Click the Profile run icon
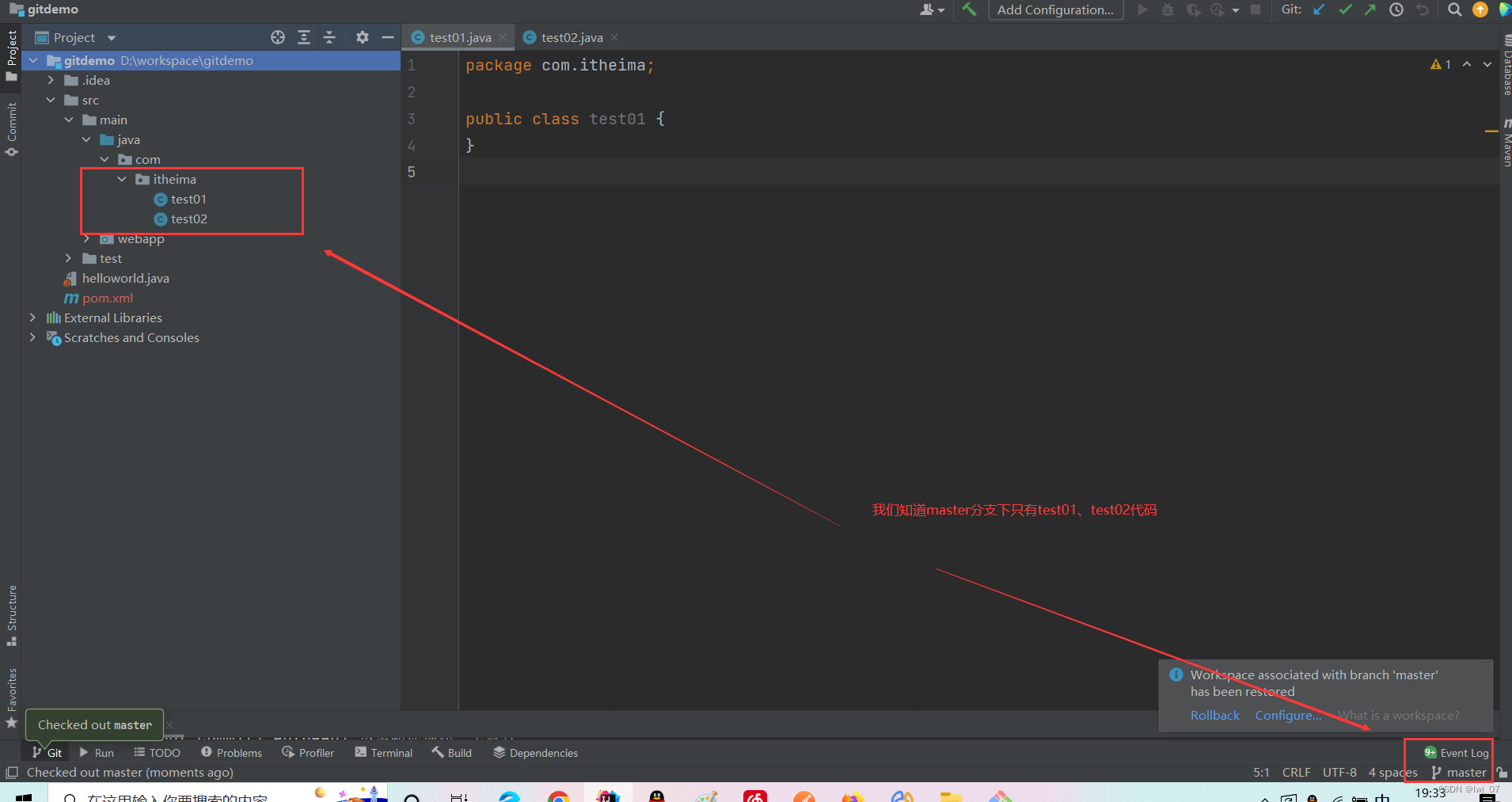This screenshot has width=1512, height=802. pyautogui.click(x=1218, y=10)
